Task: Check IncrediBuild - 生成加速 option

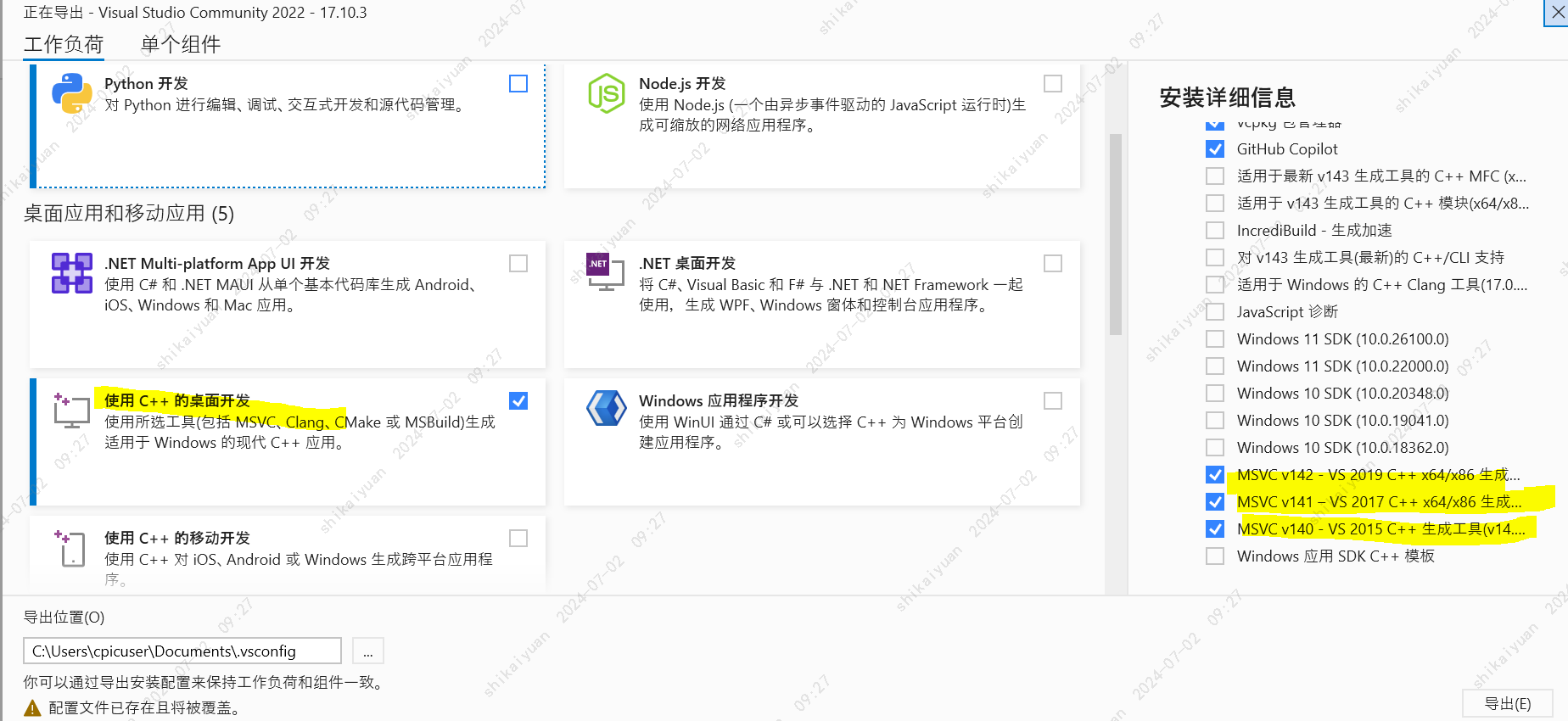Action: pyautogui.click(x=1215, y=231)
